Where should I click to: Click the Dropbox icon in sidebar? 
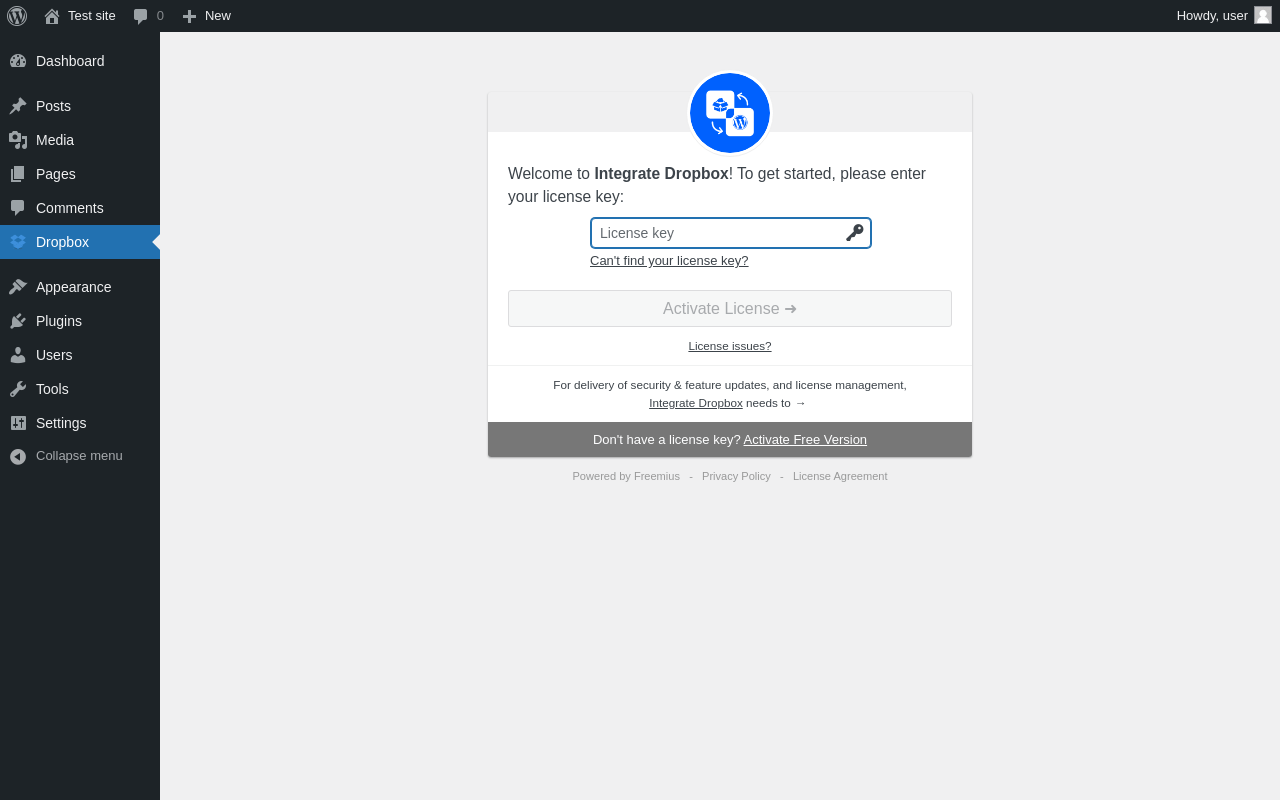18,242
